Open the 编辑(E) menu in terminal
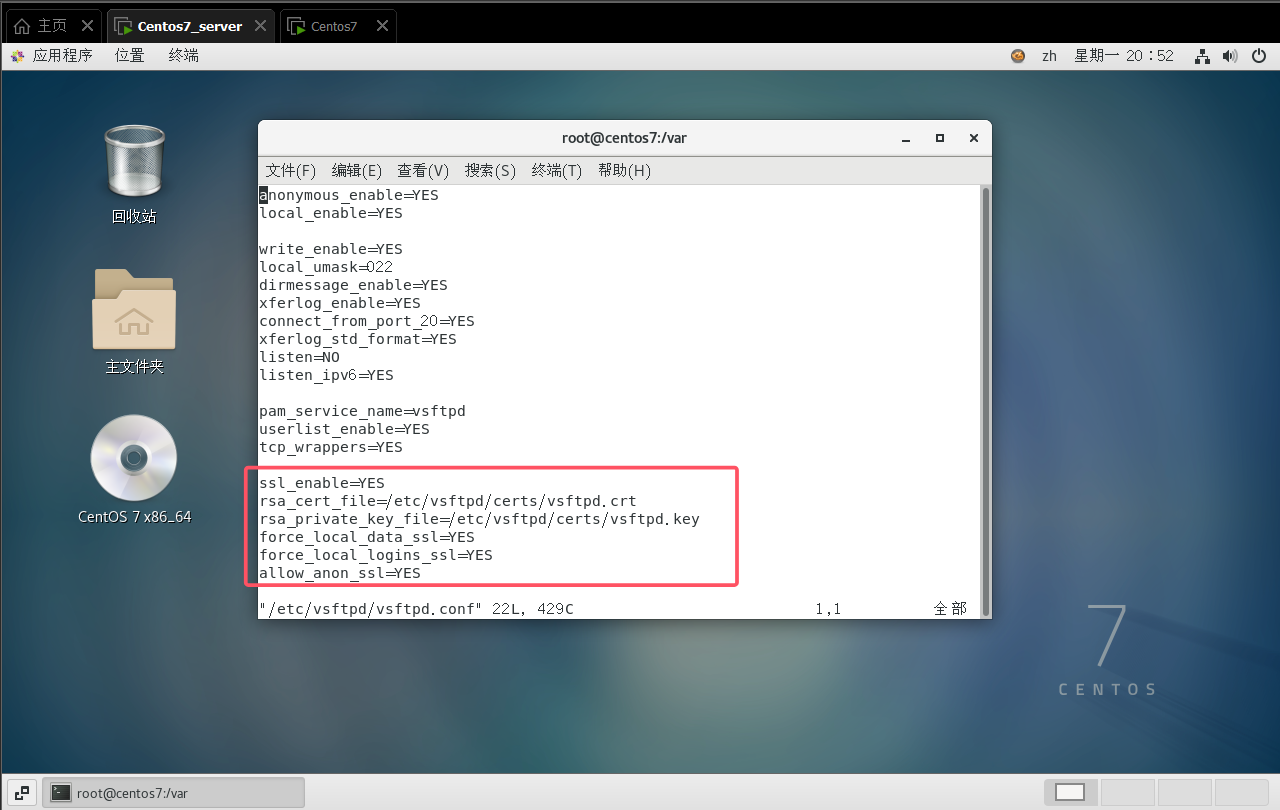The image size is (1280, 810). (x=356, y=171)
